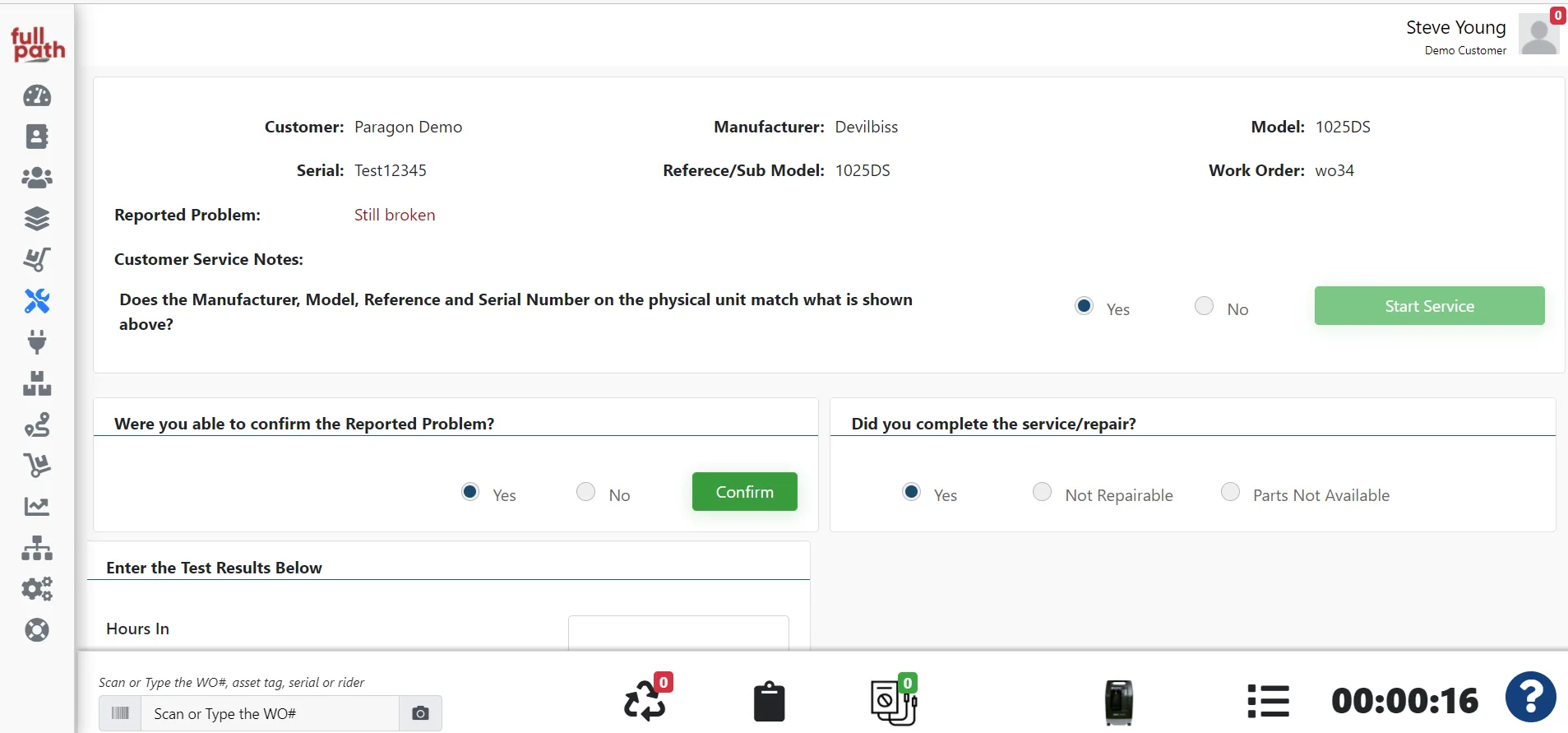1568x733 pixels.
Task: Select No for unit match question
Action: coord(1204,306)
